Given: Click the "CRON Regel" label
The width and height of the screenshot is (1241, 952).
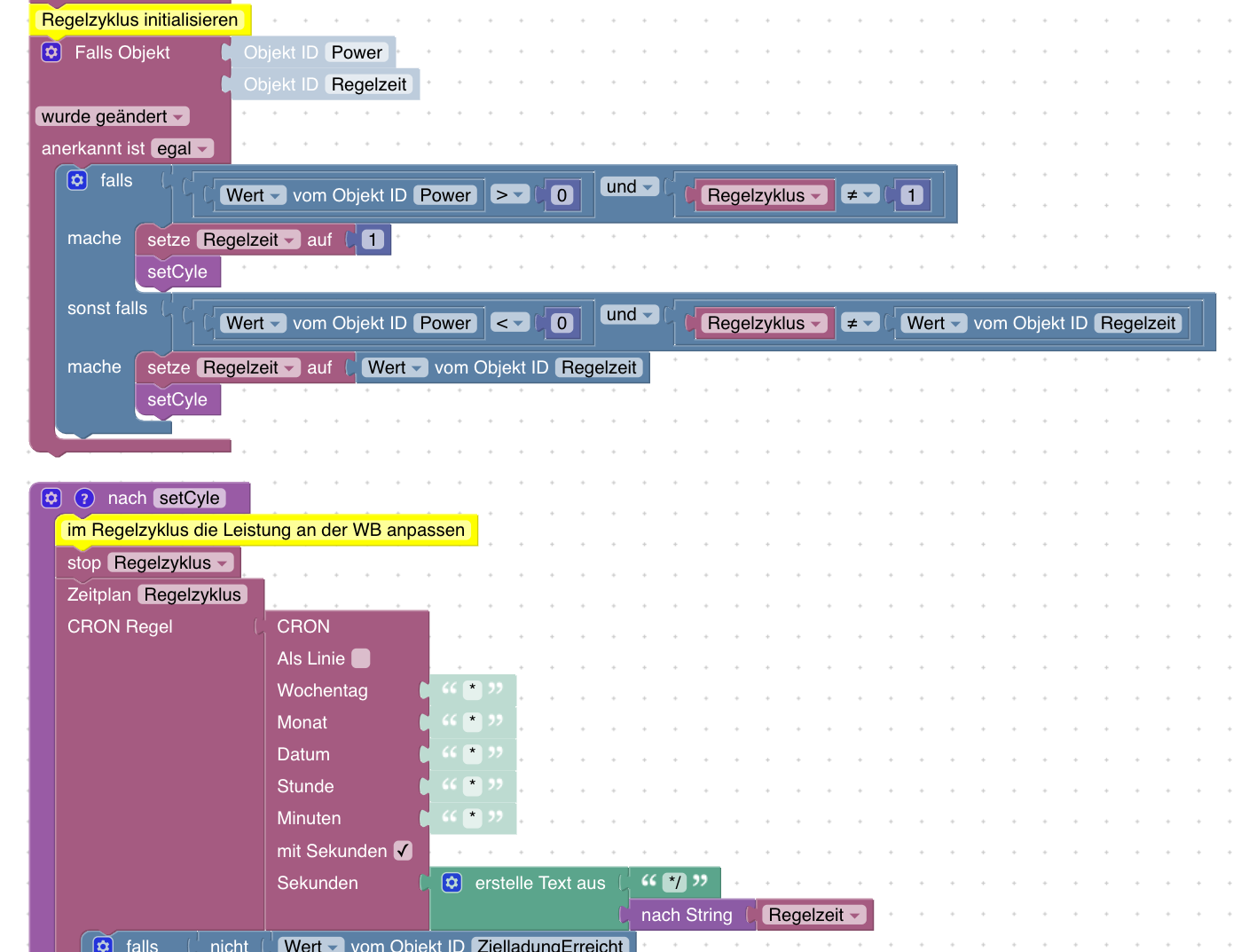Looking at the screenshot, I should click(x=120, y=626).
